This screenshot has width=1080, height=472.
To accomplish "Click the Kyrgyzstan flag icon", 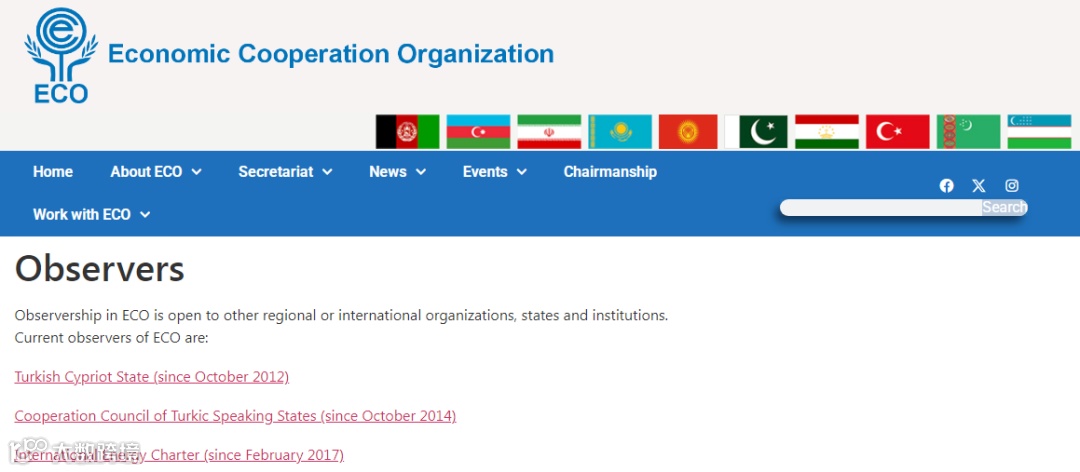I will pos(688,132).
